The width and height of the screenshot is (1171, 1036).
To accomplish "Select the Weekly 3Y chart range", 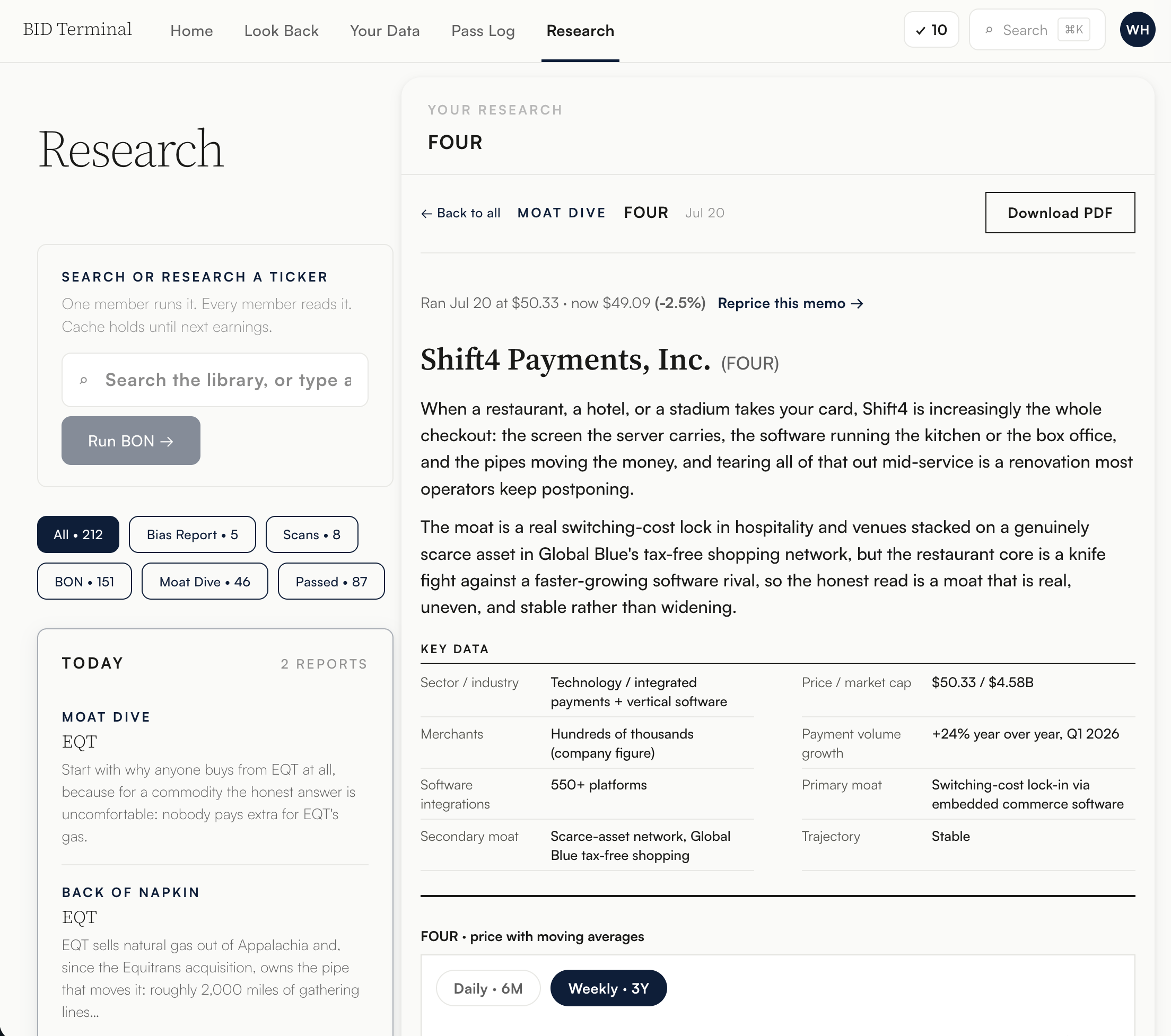I will tap(608, 988).
